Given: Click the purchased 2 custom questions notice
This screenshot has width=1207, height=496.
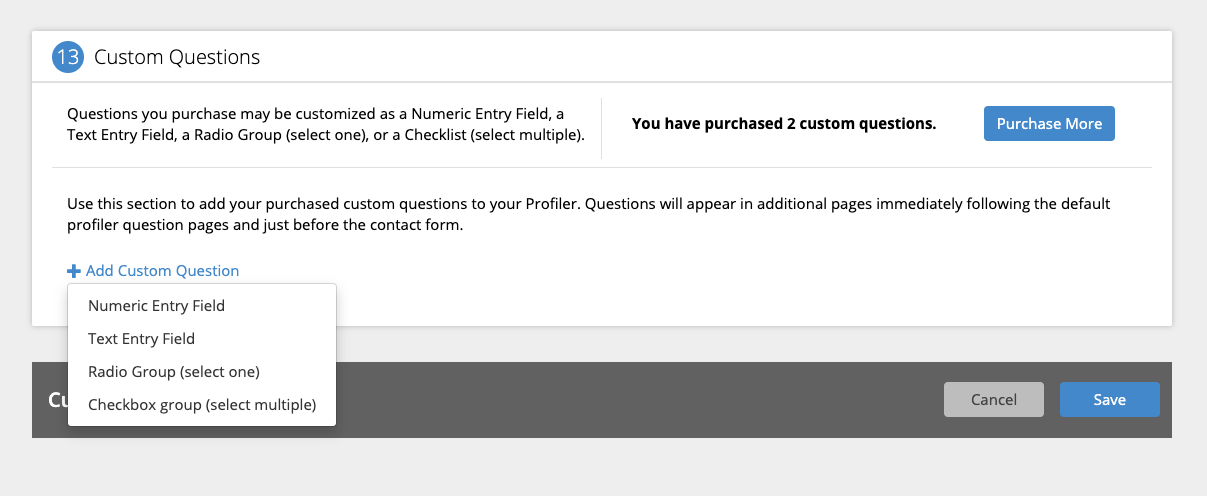Looking at the screenshot, I should tap(784, 124).
